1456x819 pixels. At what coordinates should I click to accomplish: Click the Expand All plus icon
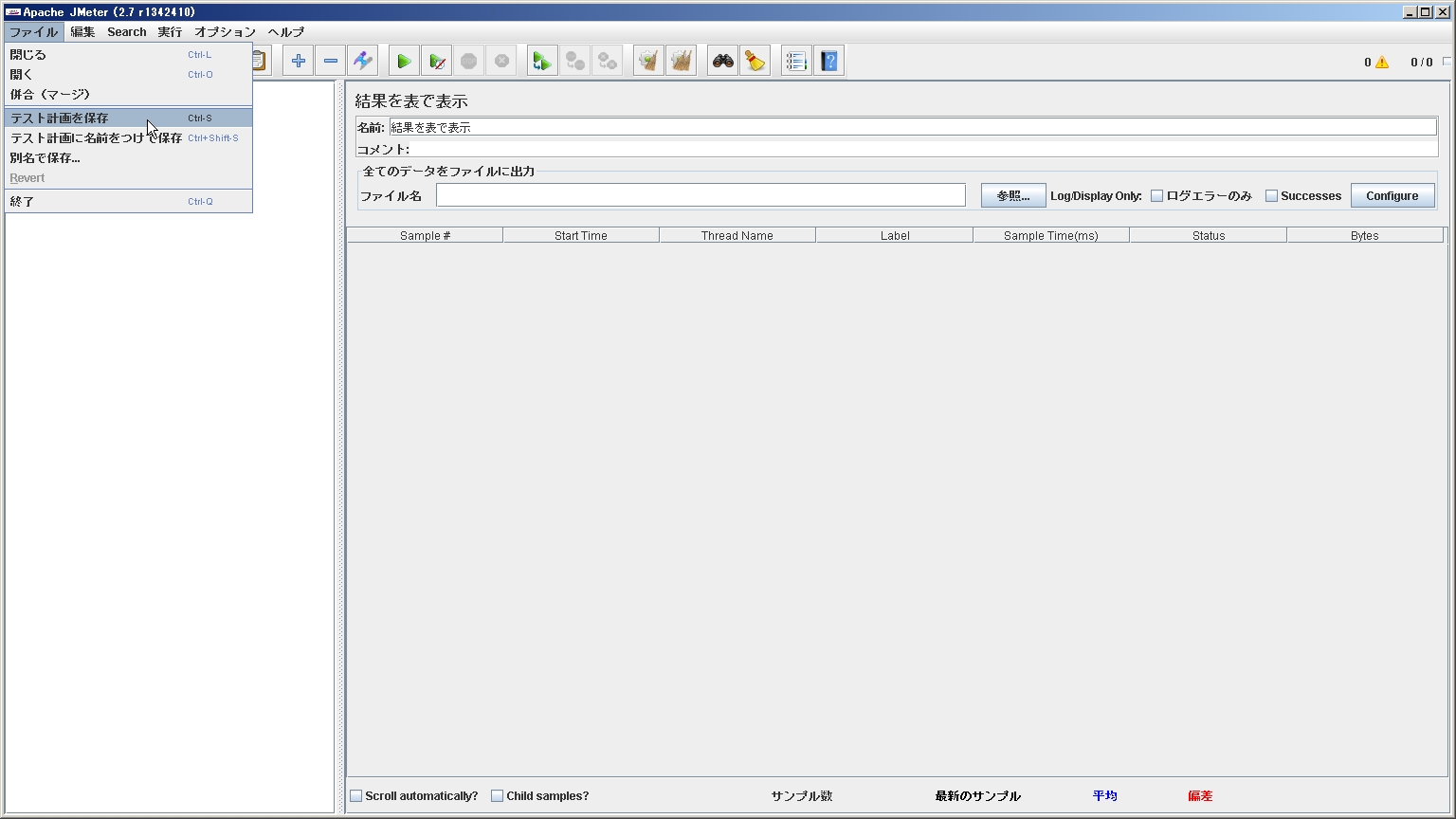point(299,62)
